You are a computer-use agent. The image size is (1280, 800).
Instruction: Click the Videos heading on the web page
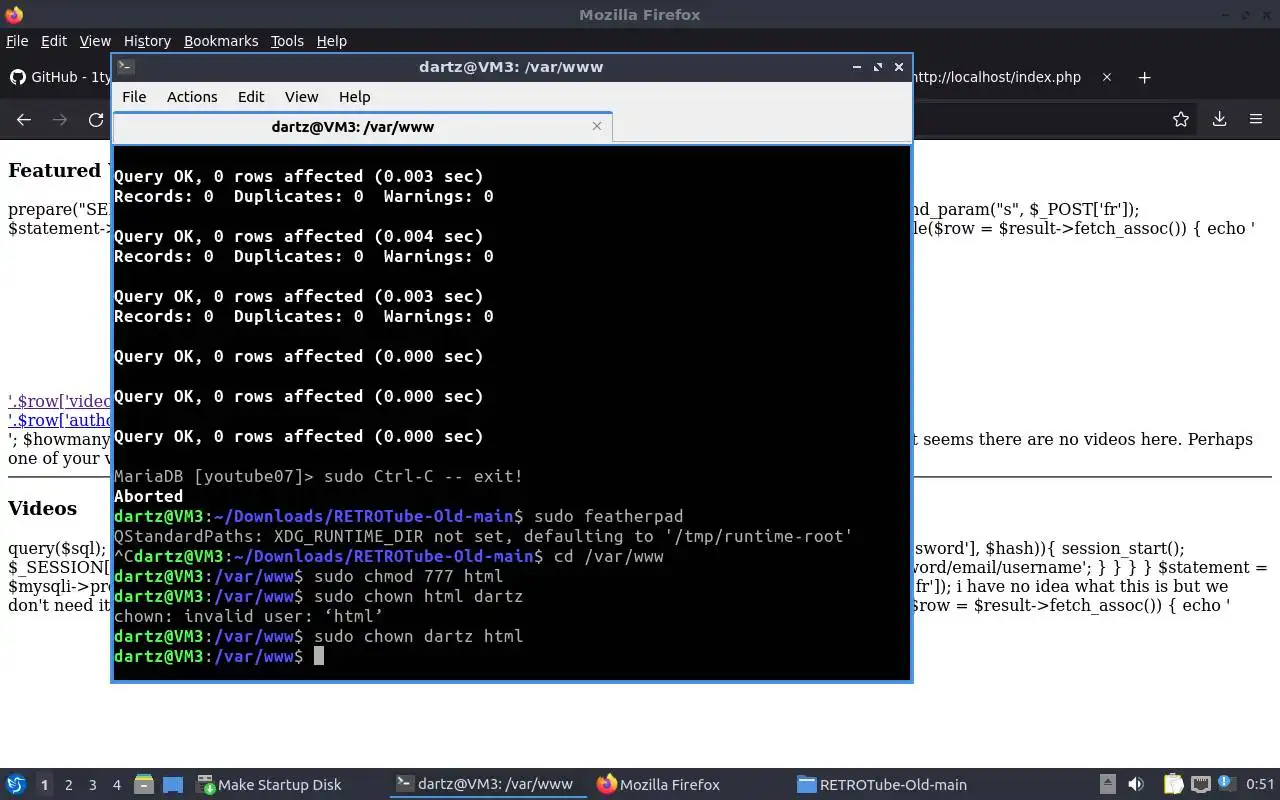point(43,508)
